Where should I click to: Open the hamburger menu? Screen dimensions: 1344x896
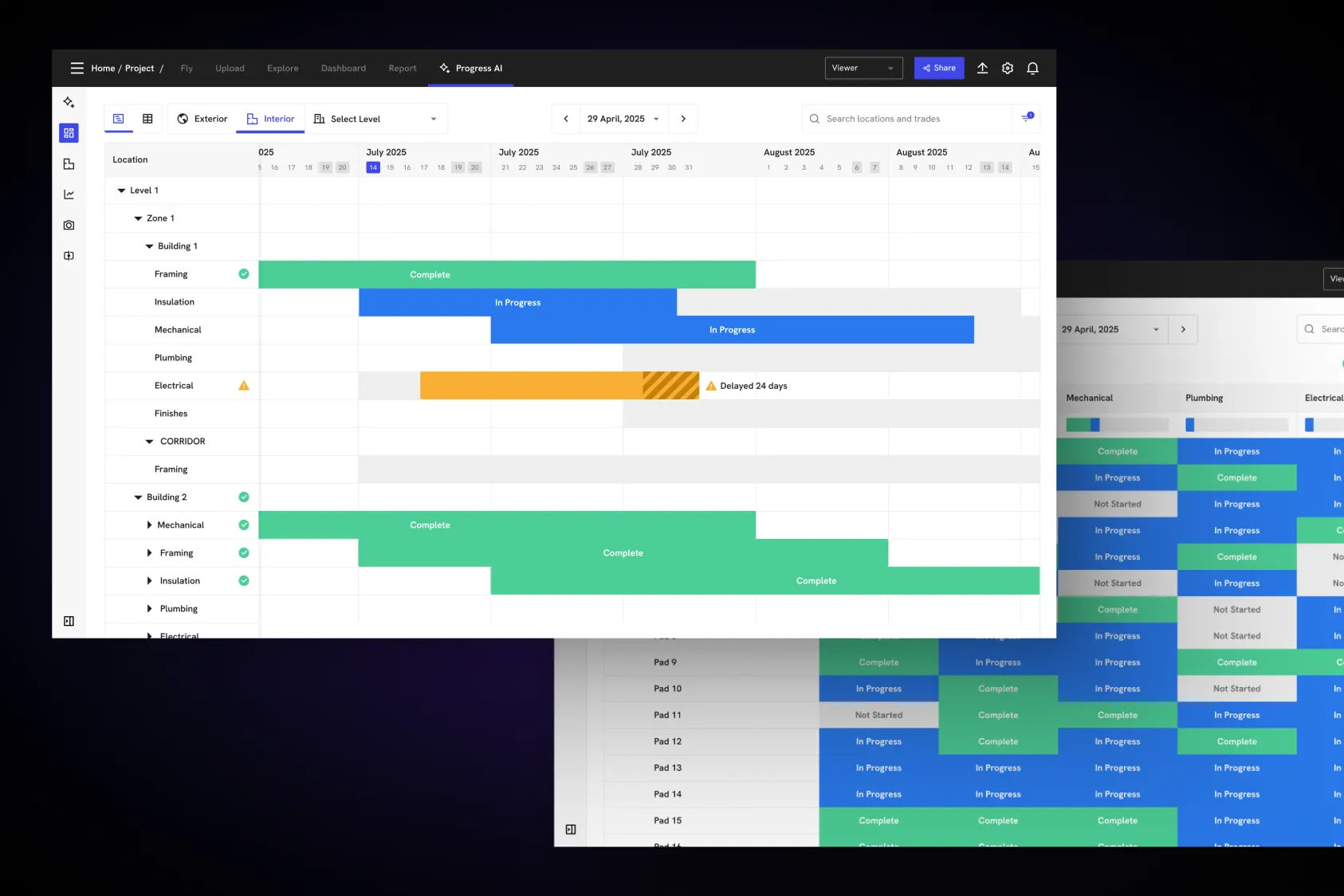[77, 69]
